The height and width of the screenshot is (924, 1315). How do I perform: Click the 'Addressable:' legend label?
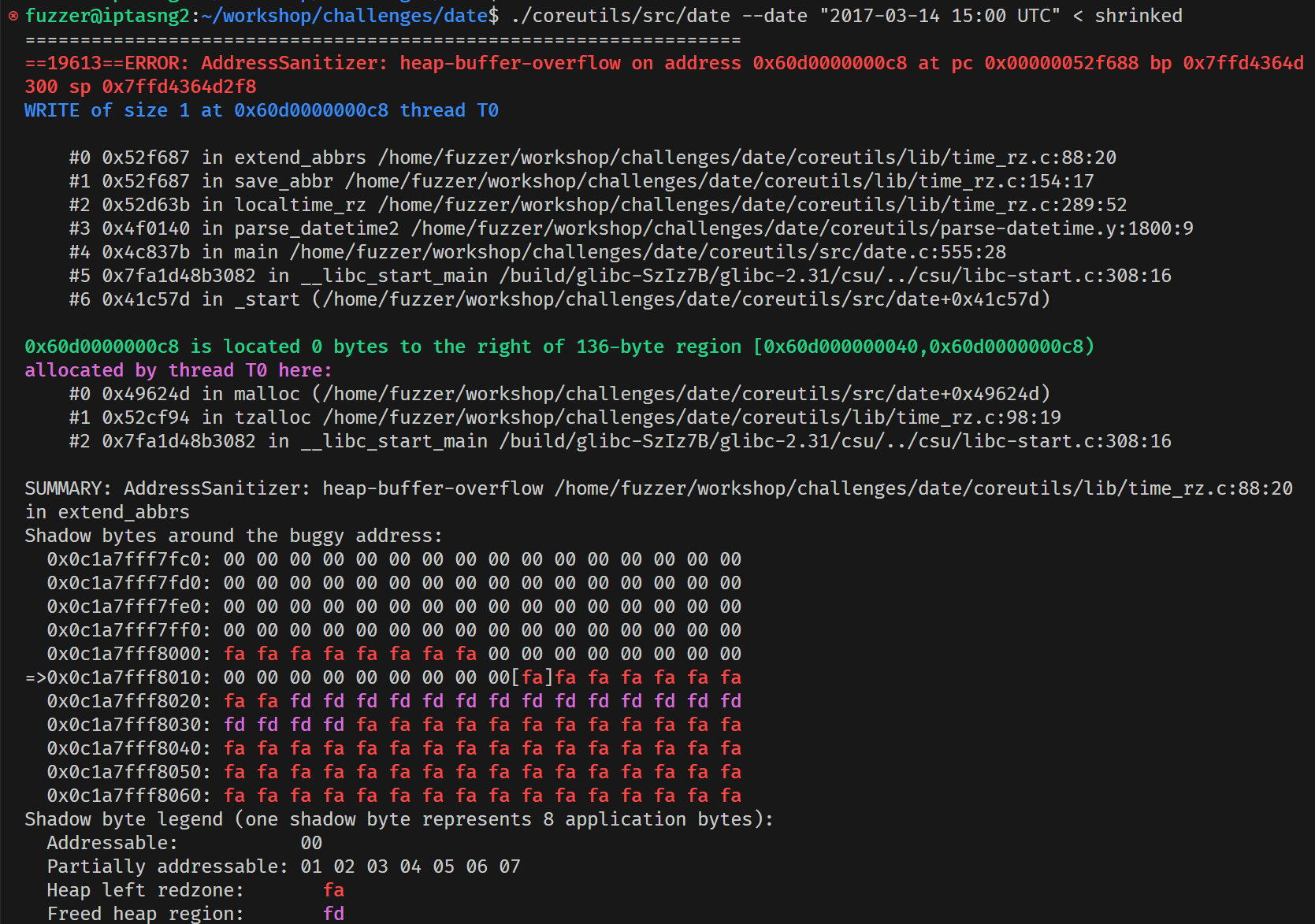coord(113,843)
